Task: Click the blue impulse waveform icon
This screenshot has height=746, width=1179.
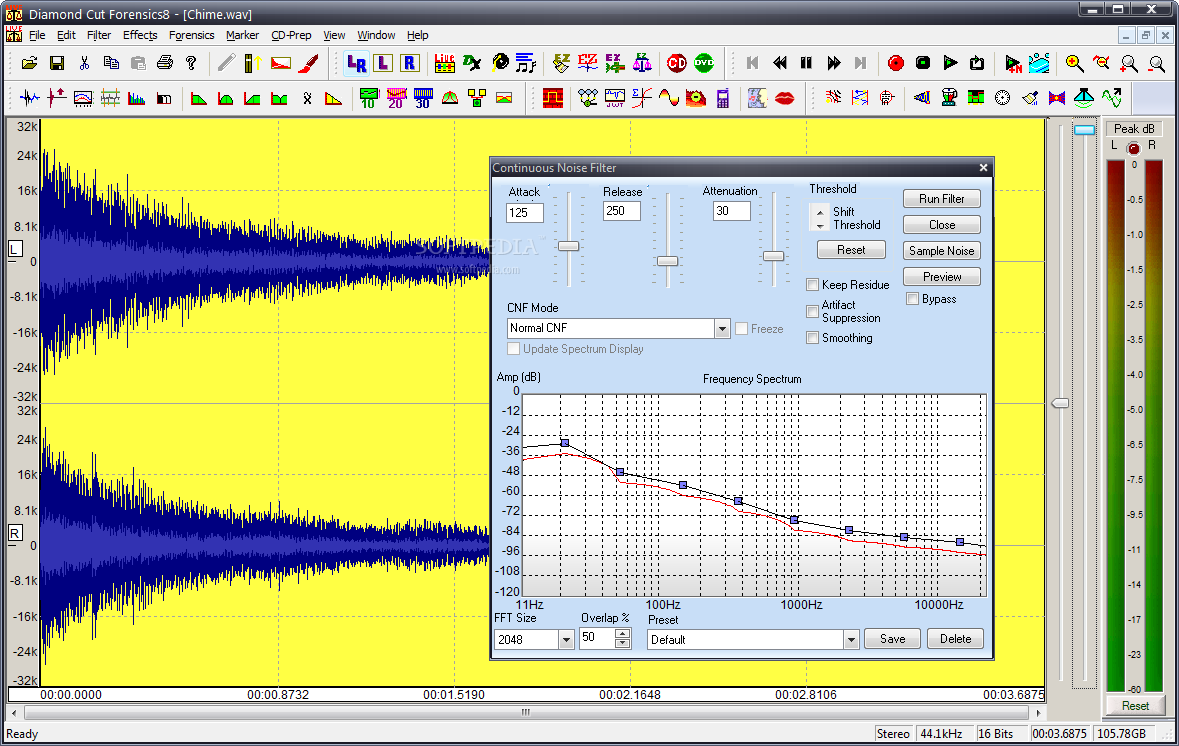Action: [29, 99]
